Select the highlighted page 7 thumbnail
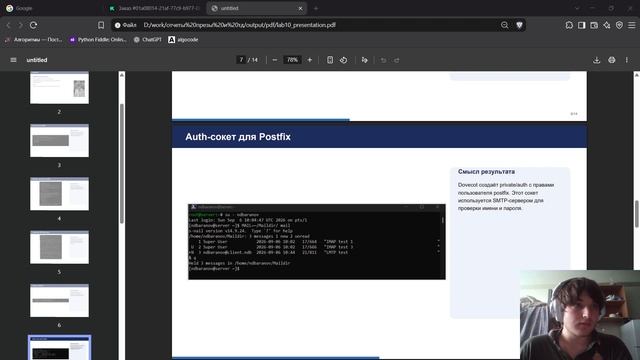 pyautogui.click(x=59, y=348)
